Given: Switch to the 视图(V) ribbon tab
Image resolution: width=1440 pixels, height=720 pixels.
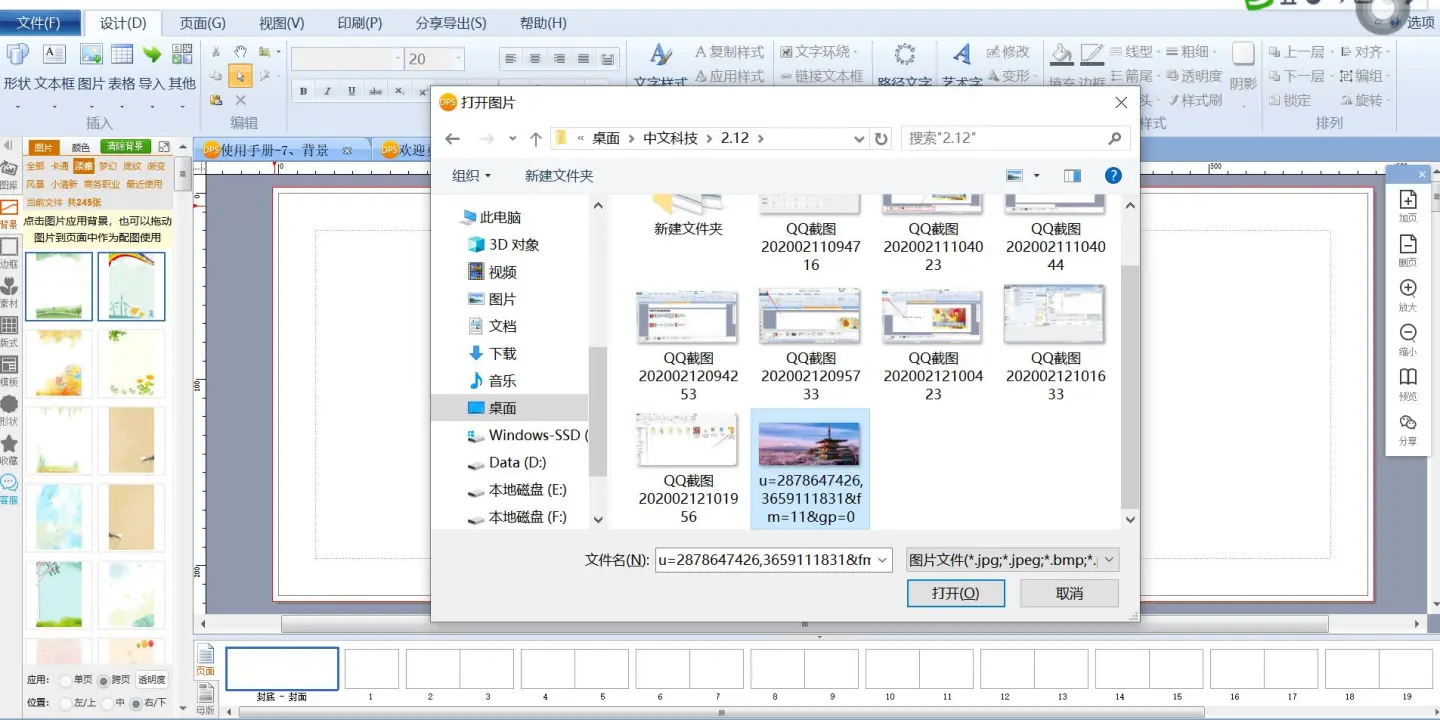Looking at the screenshot, I should click(x=281, y=23).
